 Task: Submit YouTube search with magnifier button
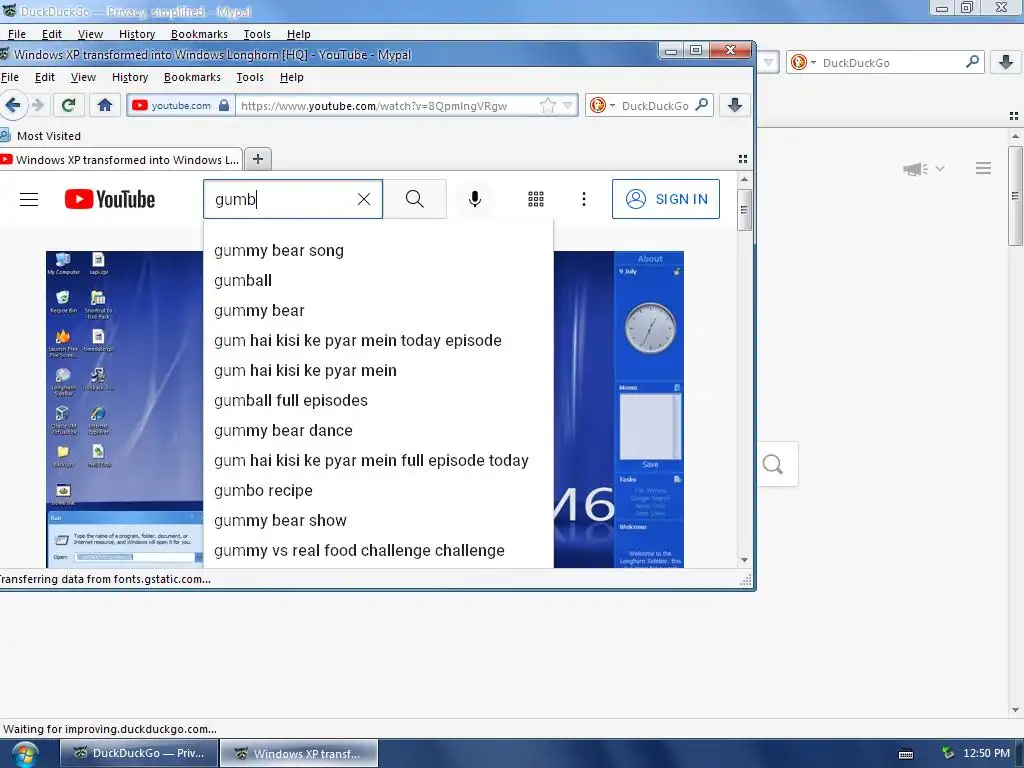click(x=415, y=199)
